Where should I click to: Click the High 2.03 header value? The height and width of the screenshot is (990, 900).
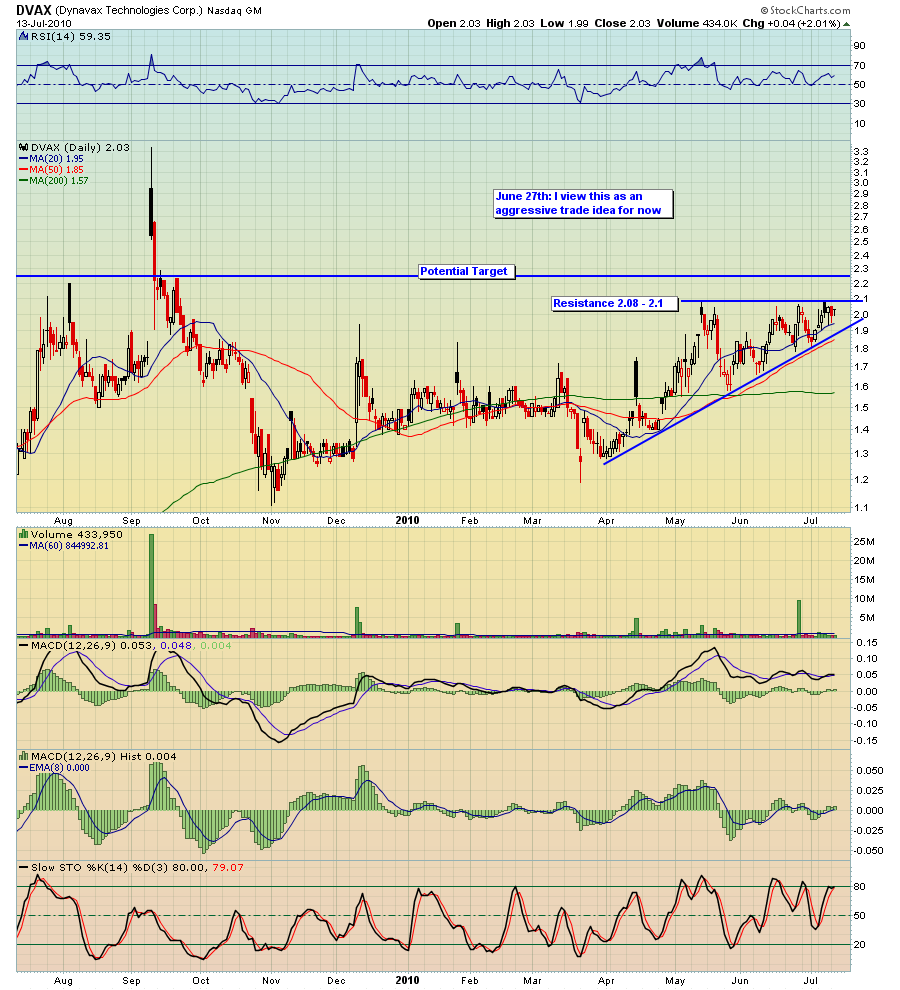(510, 23)
